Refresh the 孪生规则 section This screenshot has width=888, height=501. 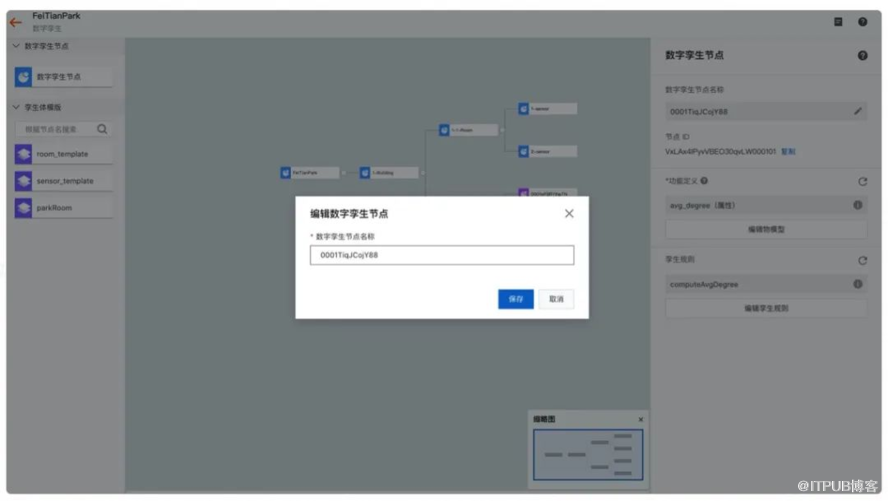coord(862,260)
